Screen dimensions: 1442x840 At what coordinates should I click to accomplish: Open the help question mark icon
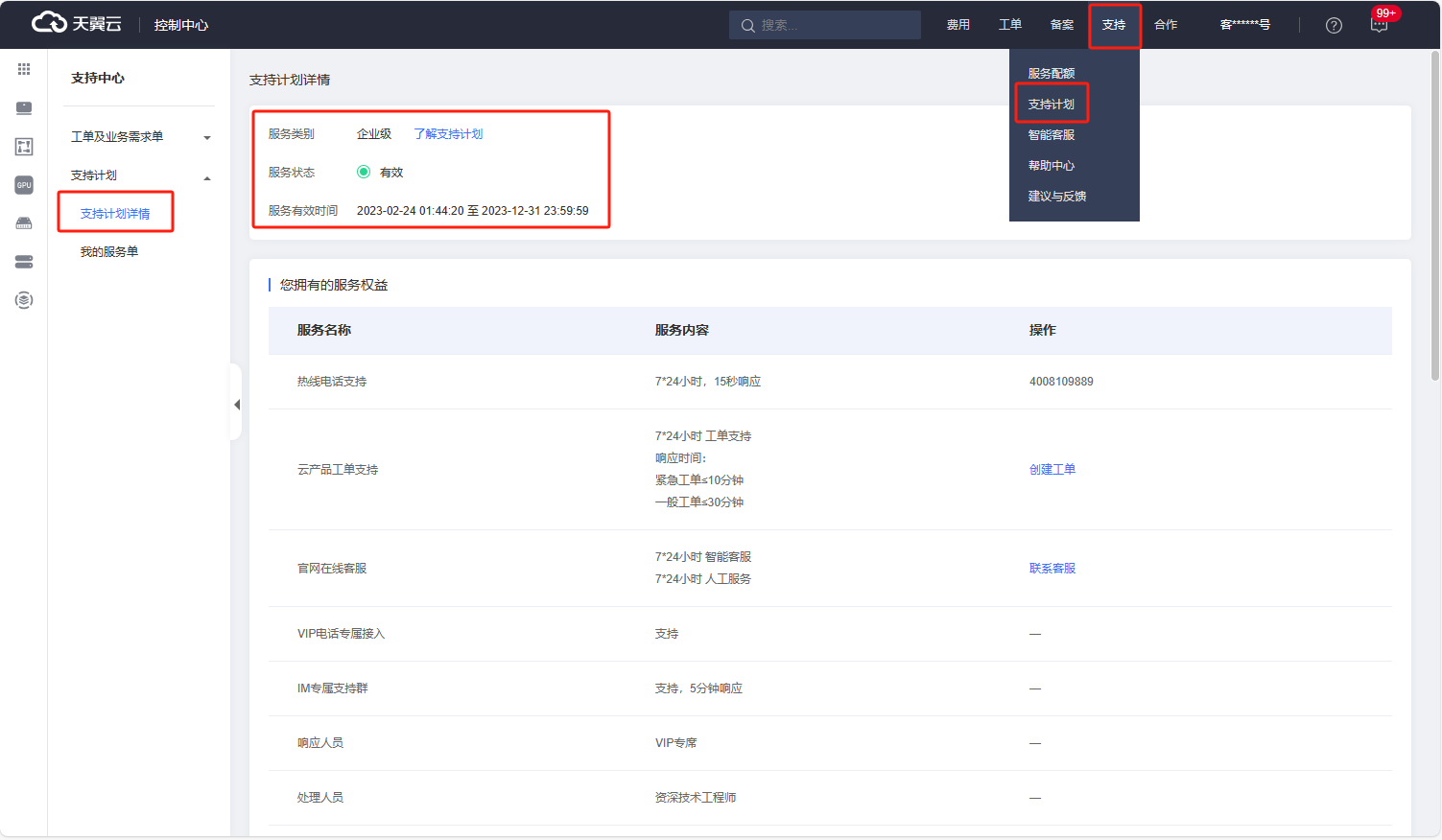(x=1334, y=26)
